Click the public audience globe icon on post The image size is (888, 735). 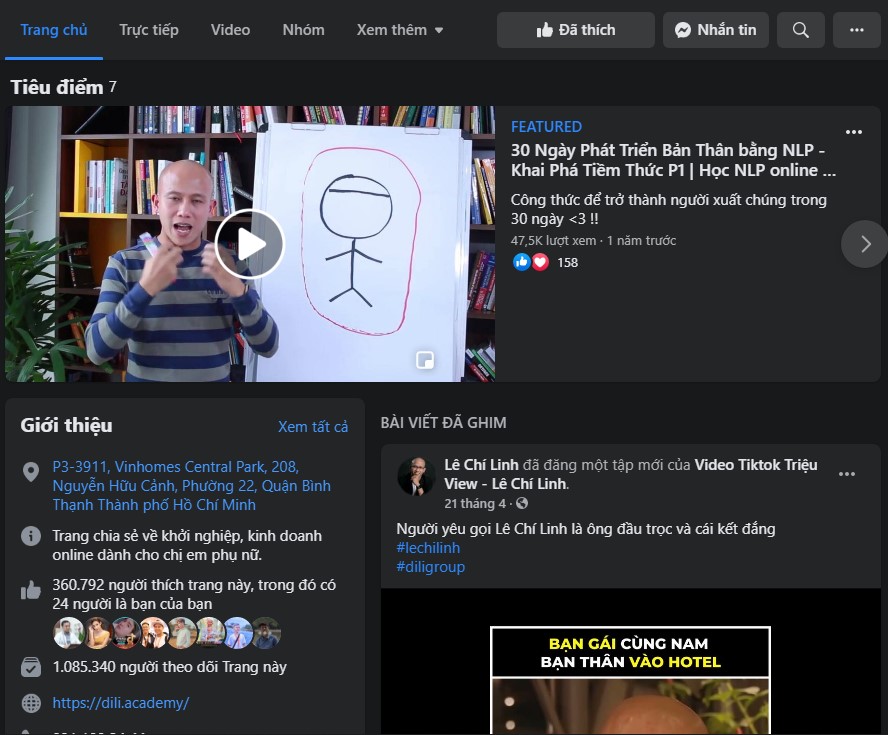pos(522,503)
